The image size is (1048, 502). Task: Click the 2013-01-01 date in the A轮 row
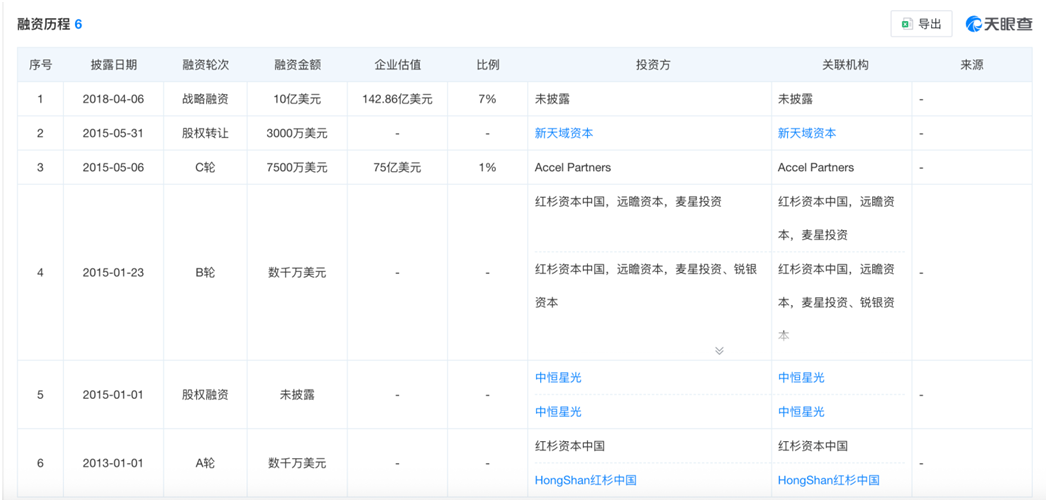coord(114,463)
